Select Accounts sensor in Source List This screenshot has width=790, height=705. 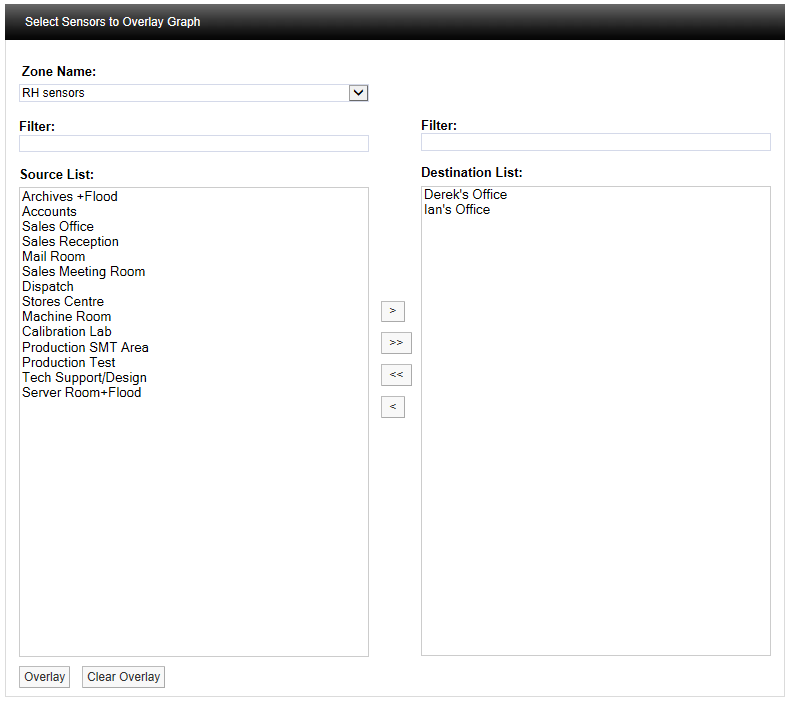click(x=49, y=212)
